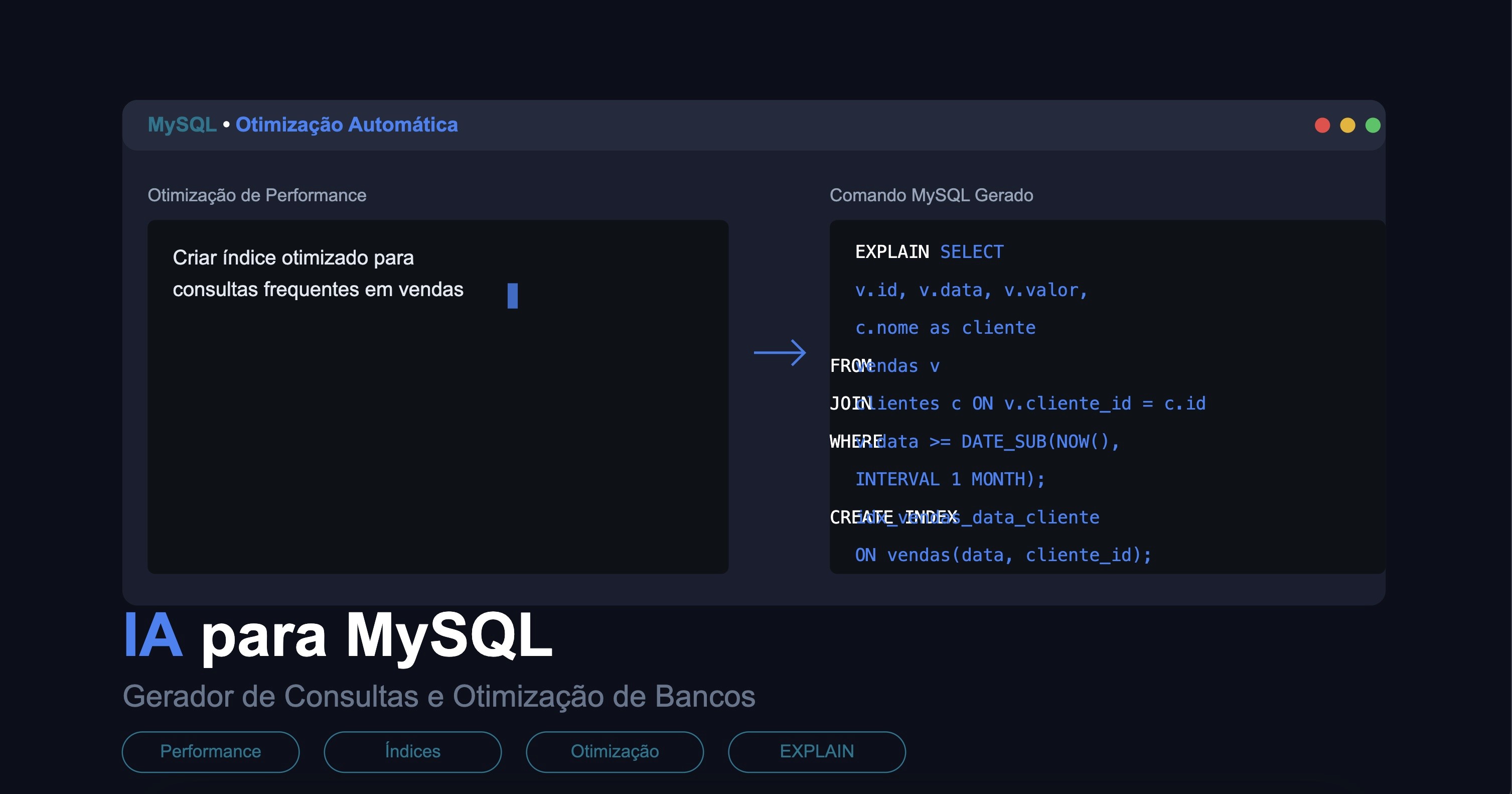Click the 'ON v.cliente_id = c.id' join line

pos(1018,404)
